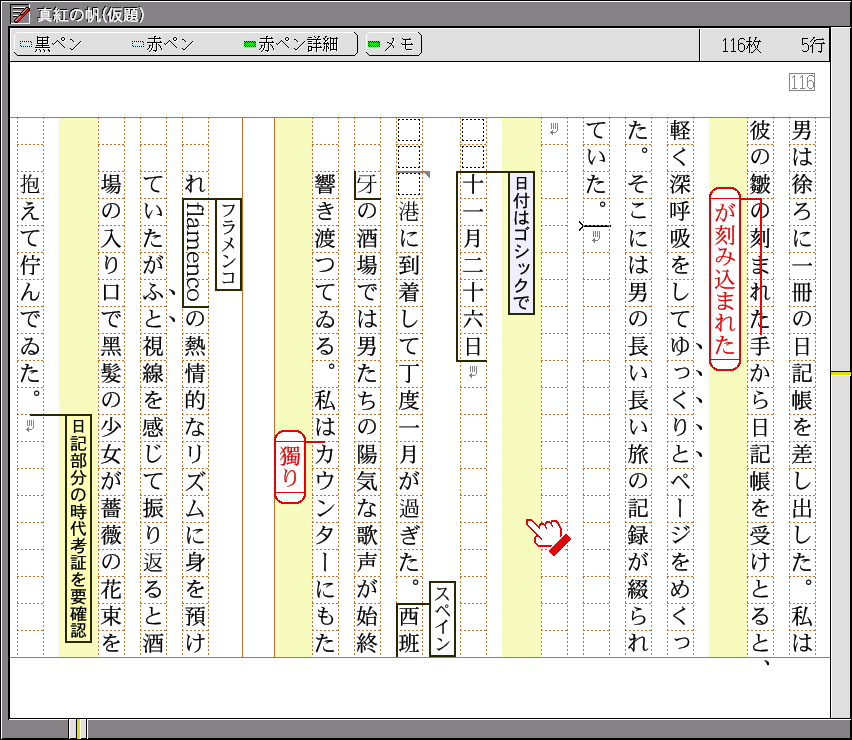The width and height of the screenshot is (852, 740).
Task: Click the paragraph mark after 'ていた。'
Action: [x=596, y=237]
